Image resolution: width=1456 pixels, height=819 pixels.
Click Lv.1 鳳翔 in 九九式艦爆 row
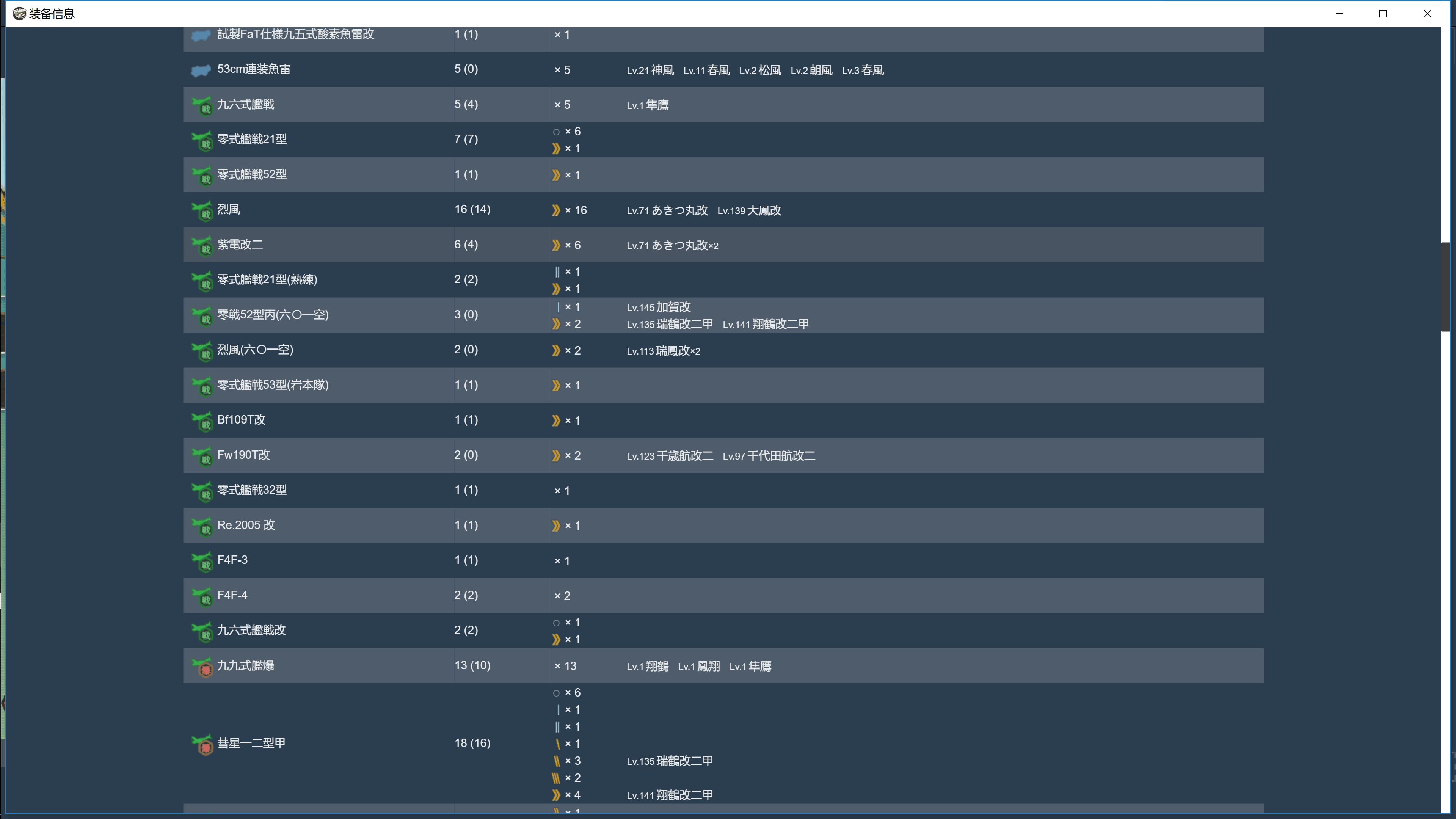click(x=699, y=667)
